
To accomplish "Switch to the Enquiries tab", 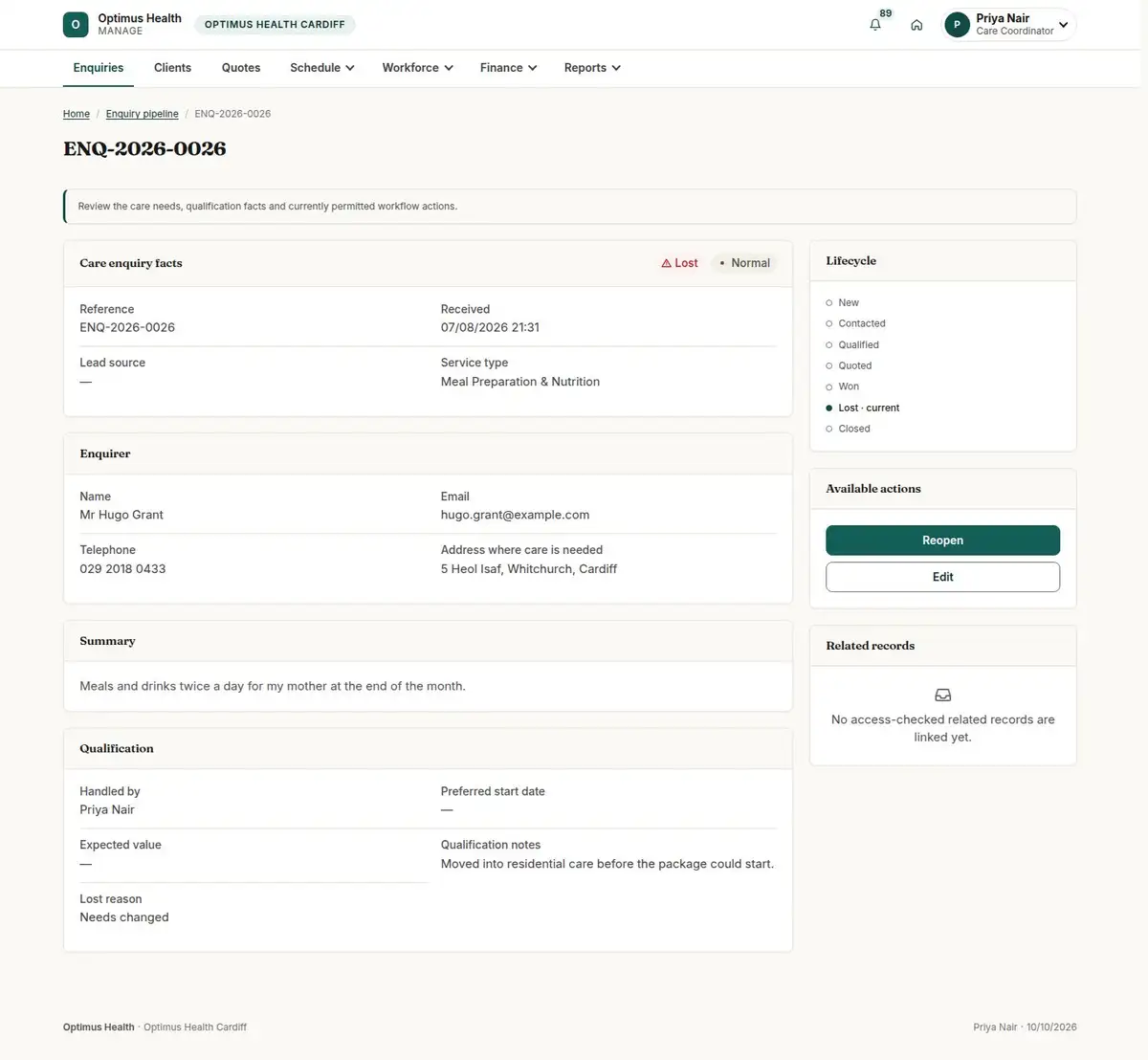I will pos(99,68).
